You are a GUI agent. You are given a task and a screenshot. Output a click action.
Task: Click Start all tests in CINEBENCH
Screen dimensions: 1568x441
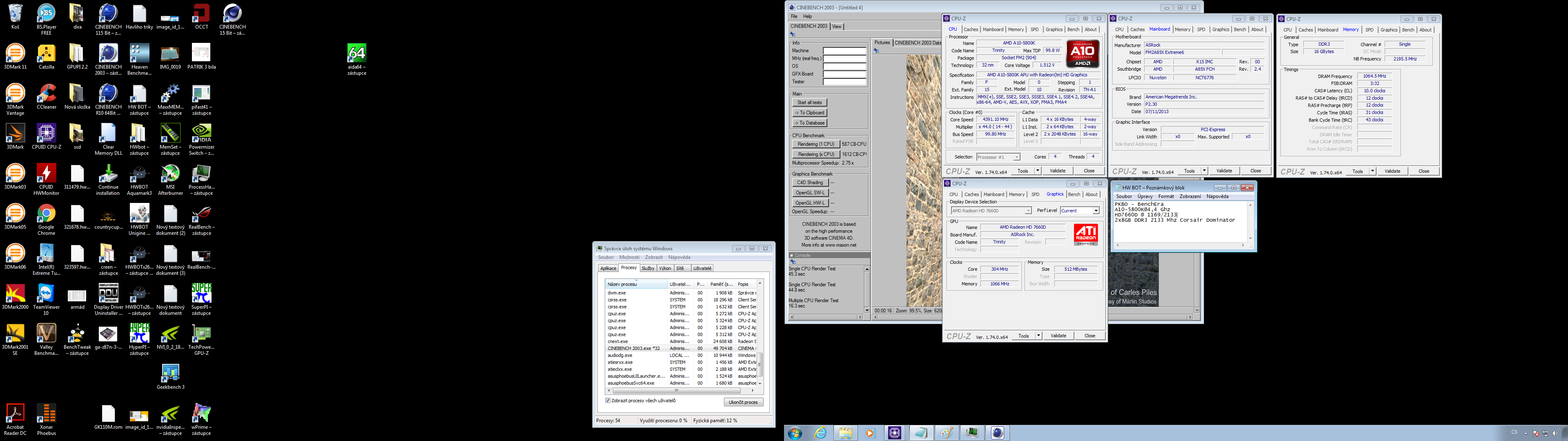810,103
